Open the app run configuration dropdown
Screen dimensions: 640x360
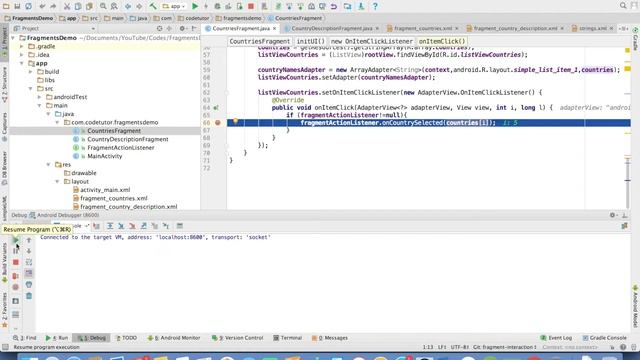tap(174, 6)
